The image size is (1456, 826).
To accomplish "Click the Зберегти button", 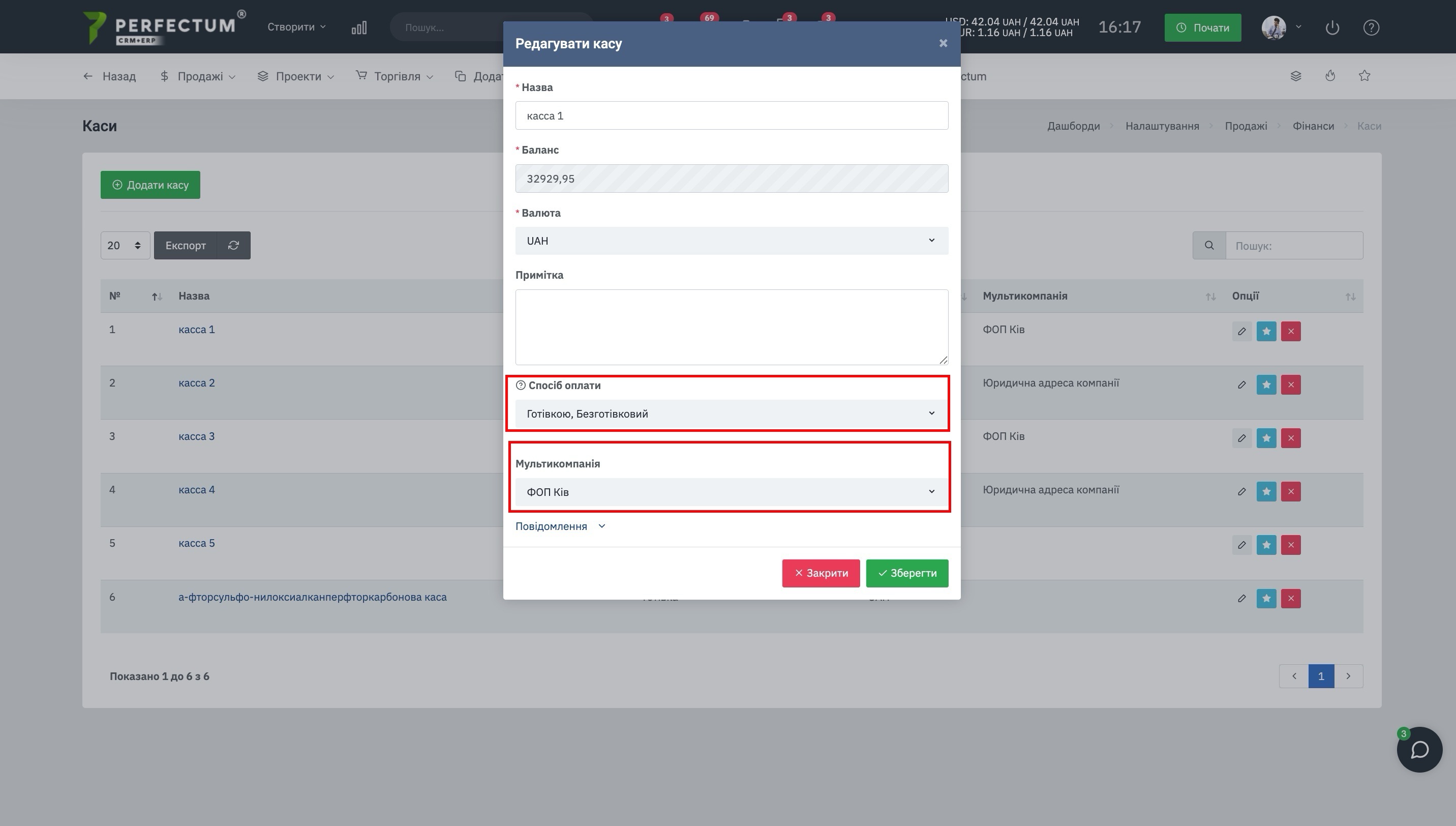I will coord(906,573).
